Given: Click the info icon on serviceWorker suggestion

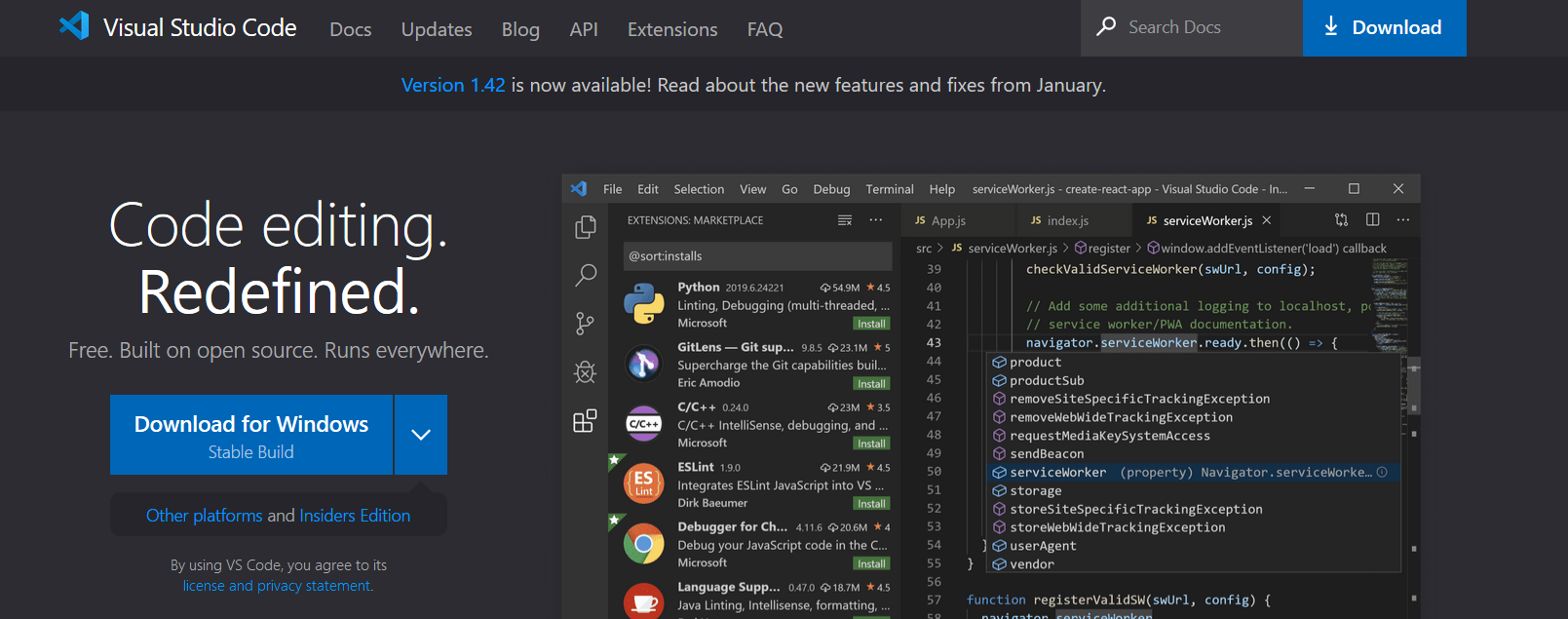Looking at the screenshot, I should (1382, 472).
